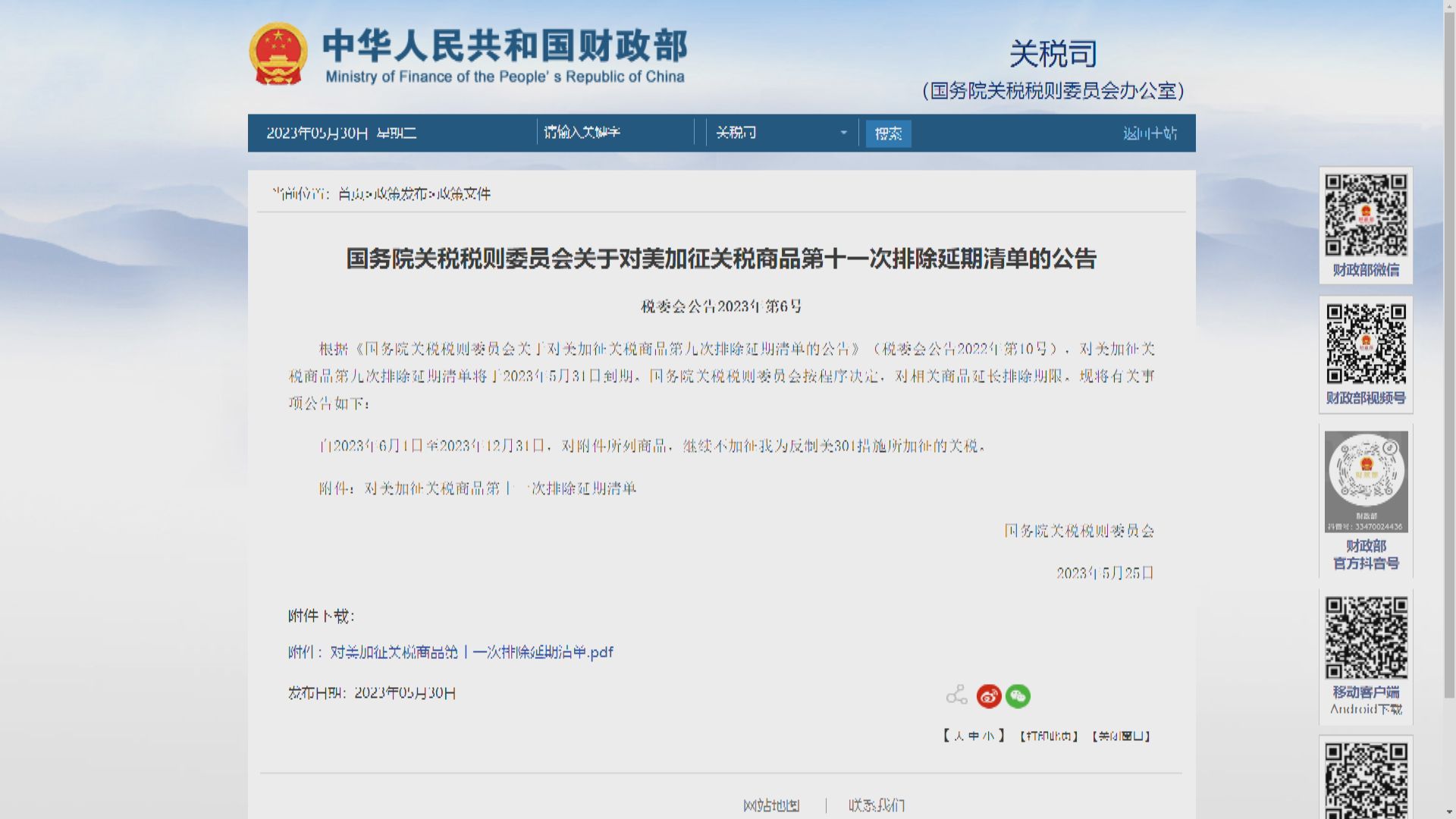This screenshot has width=1456, height=819.
Task: Click the Ministry of Finance national emblem logo
Action: pos(281,53)
